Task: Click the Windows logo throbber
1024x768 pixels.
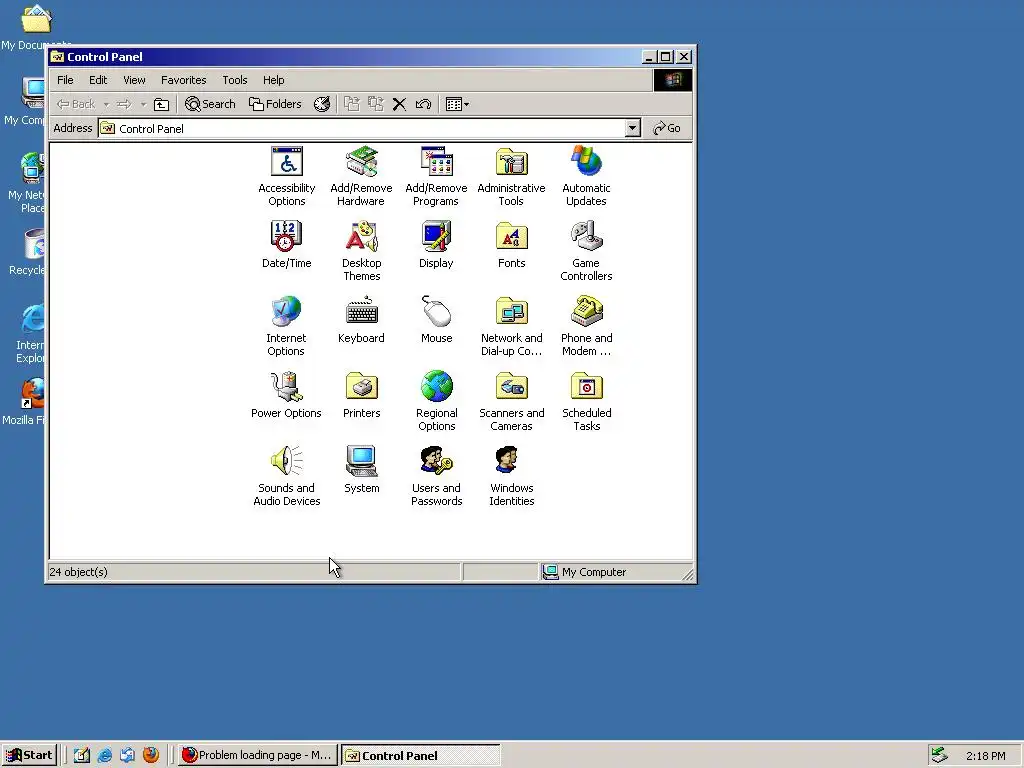Action: click(x=673, y=80)
